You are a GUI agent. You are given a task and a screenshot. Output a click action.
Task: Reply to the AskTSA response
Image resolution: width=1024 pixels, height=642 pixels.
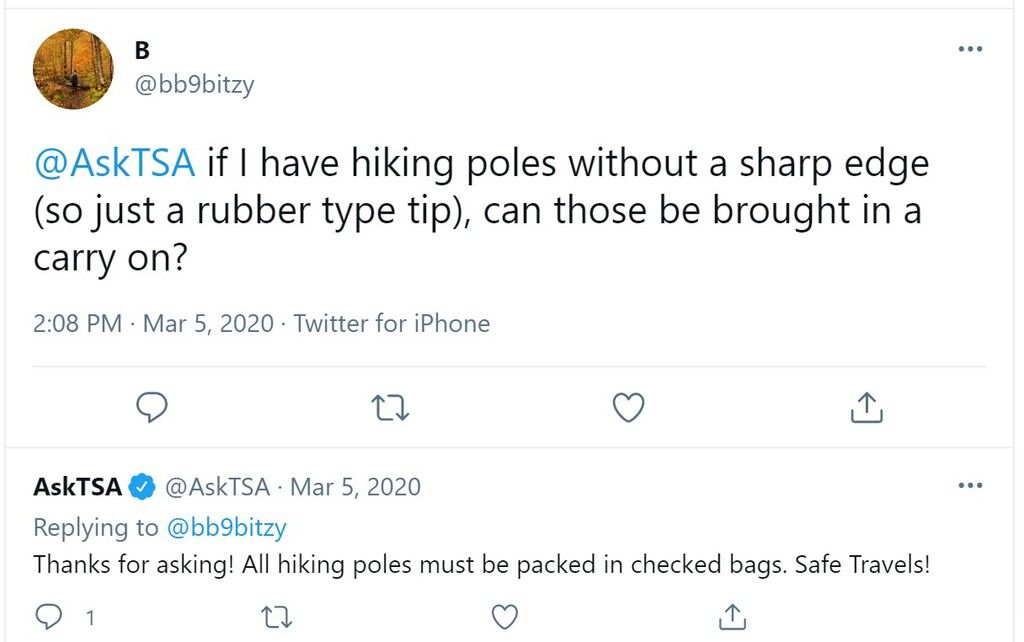[48, 617]
